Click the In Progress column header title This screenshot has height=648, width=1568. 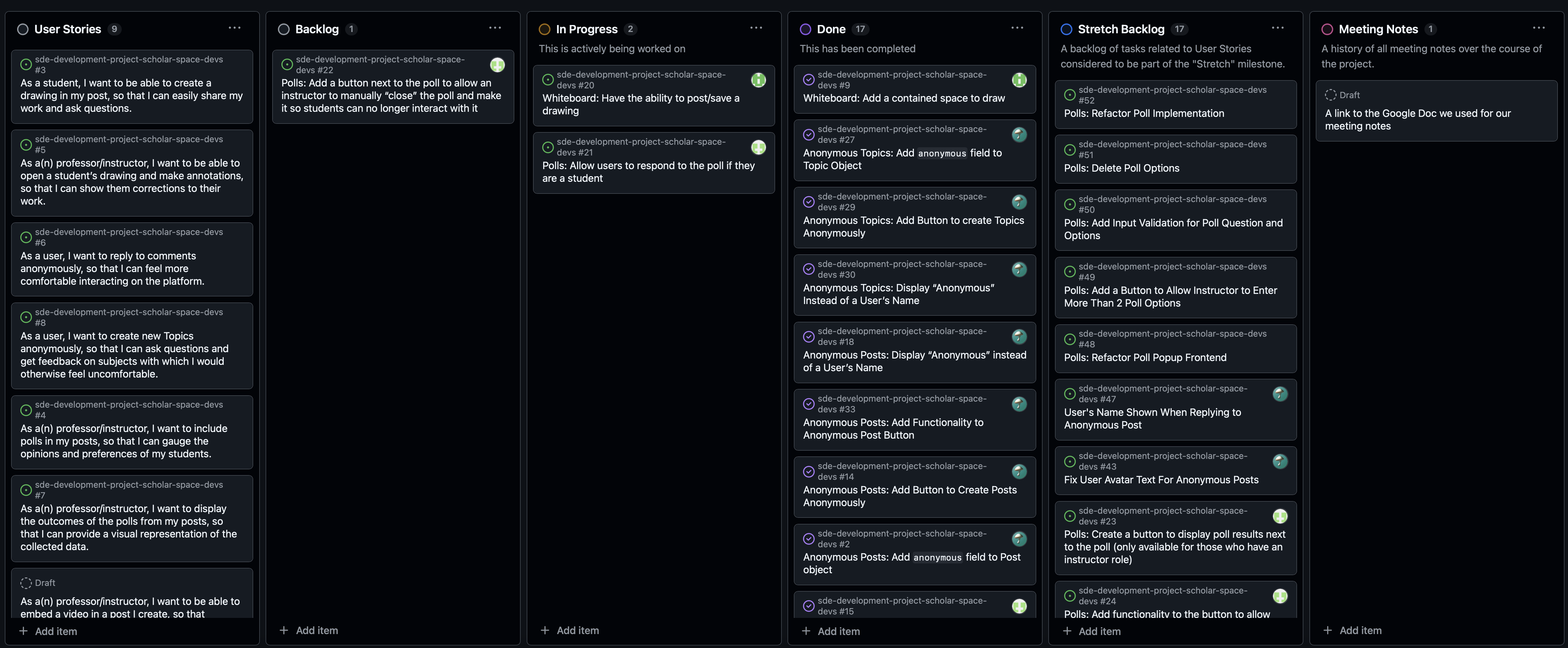point(586,29)
